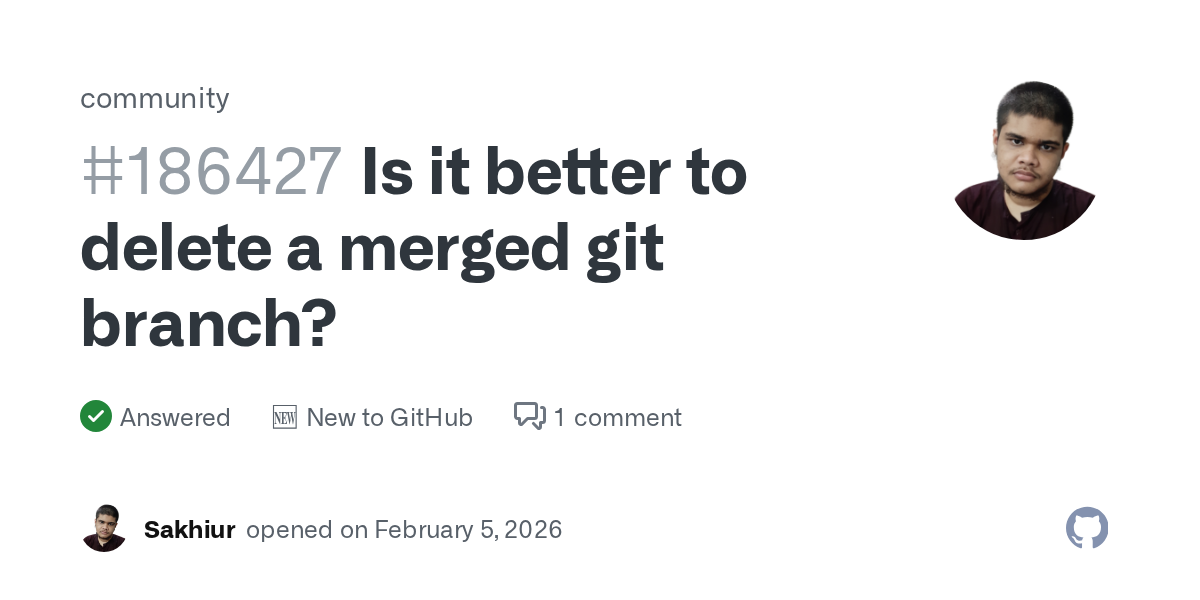Click the small Sakhiur avatar
The height and width of the screenshot is (600, 1200).
tap(104, 528)
